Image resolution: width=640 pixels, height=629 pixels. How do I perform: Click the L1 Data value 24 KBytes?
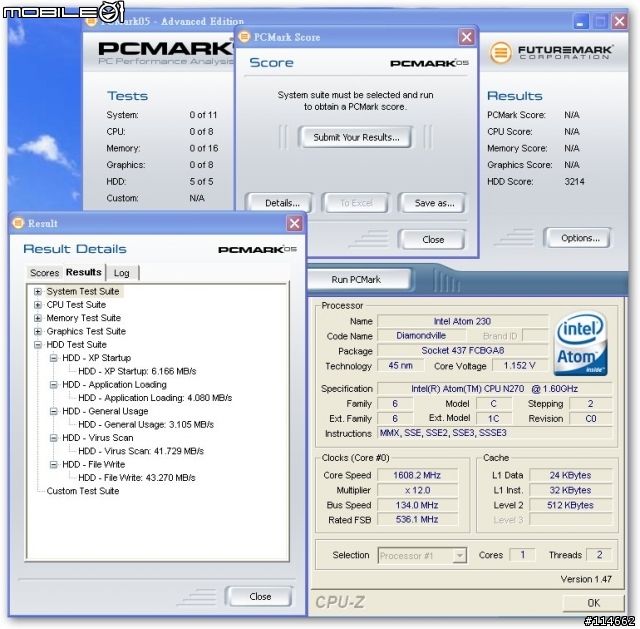click(571, 475)
